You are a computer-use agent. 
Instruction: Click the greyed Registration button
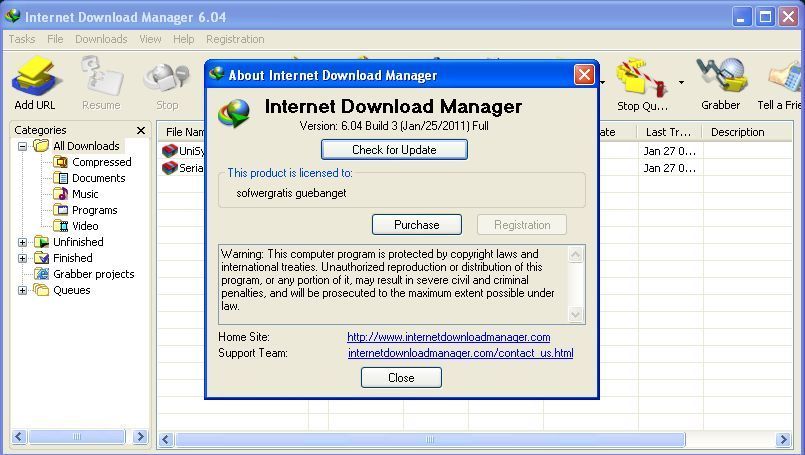(x=522, y=225)
